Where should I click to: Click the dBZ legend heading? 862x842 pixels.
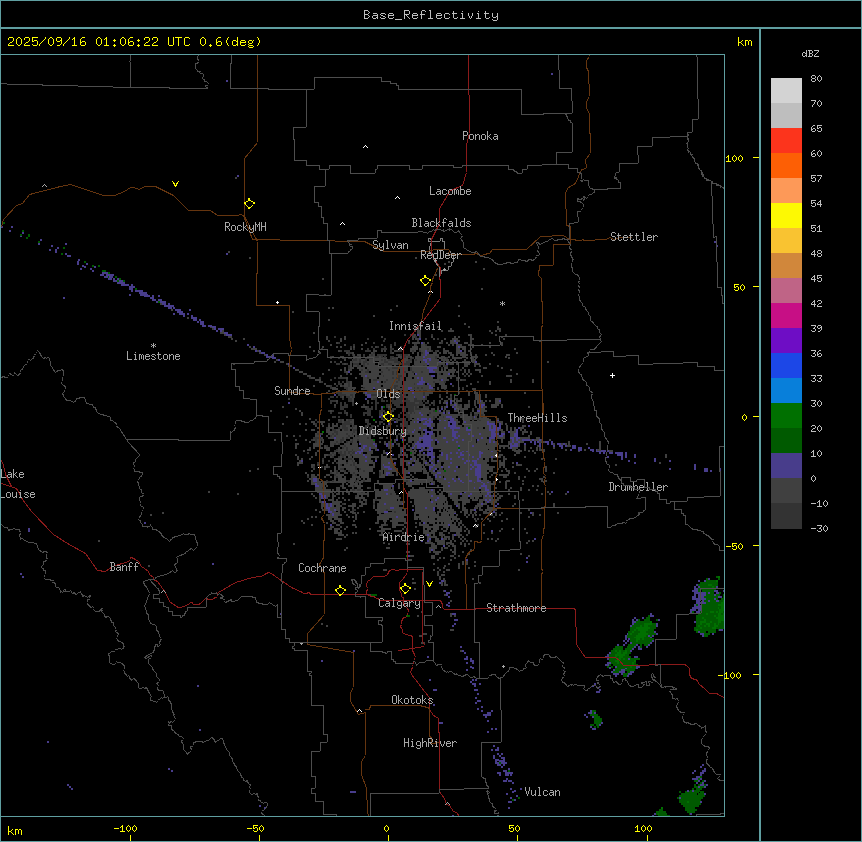810,54
